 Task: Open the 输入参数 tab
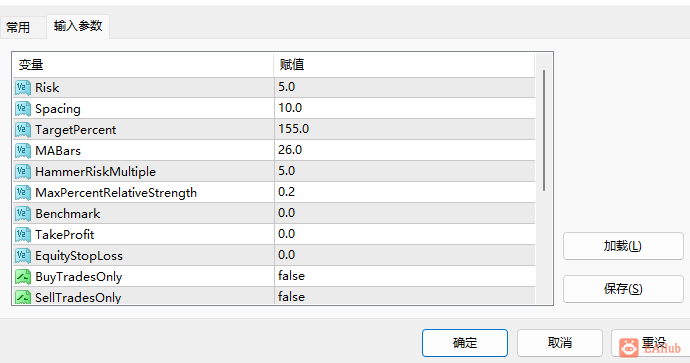tap(78, 26)
